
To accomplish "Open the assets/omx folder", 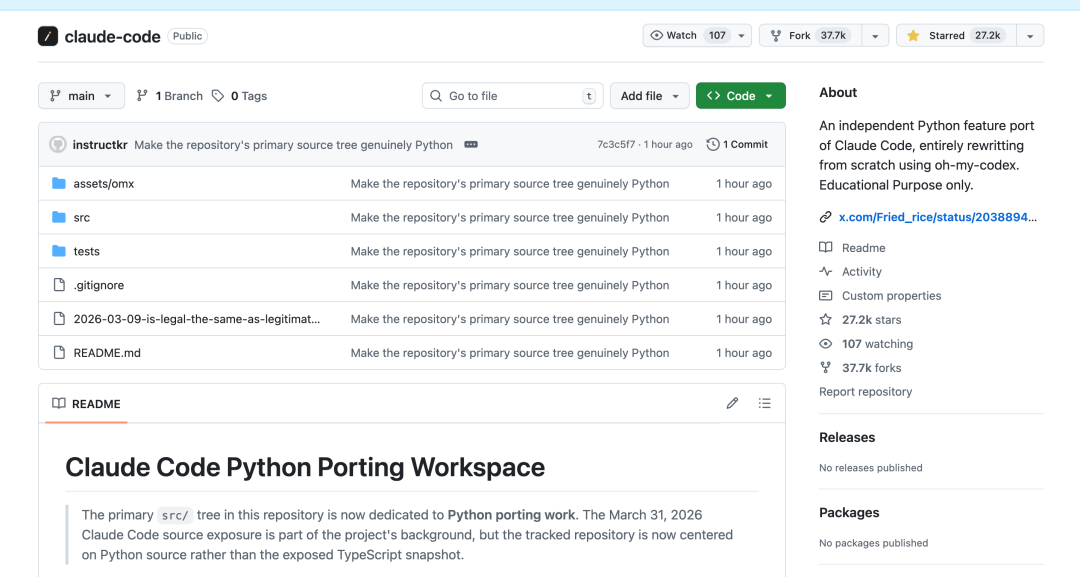I will pyautogui.click(x=103, y=183).
